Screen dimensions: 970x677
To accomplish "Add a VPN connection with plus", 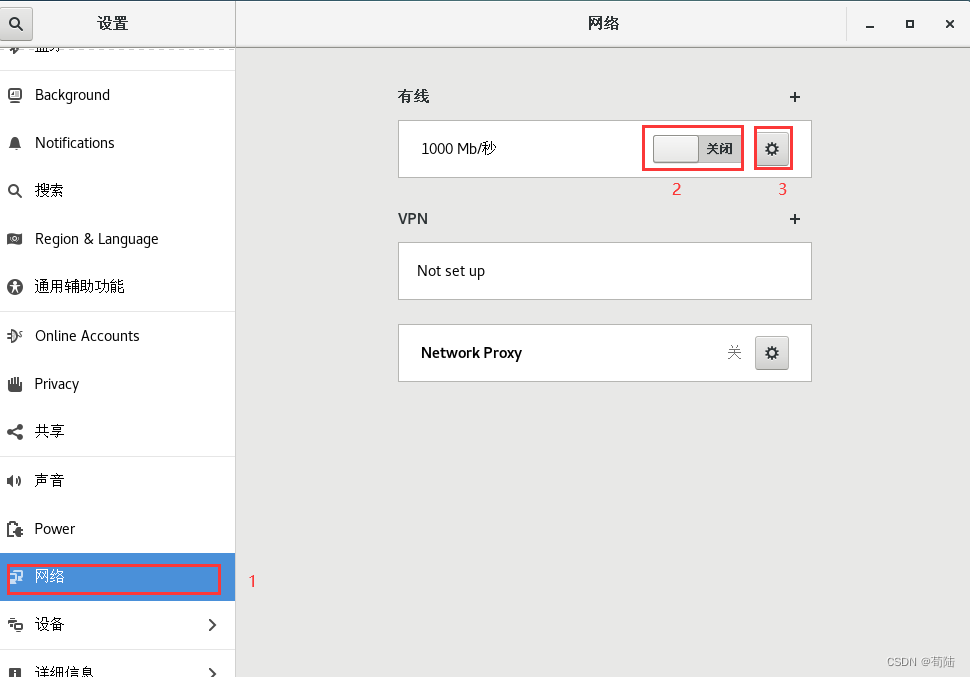I will [795, 219].
